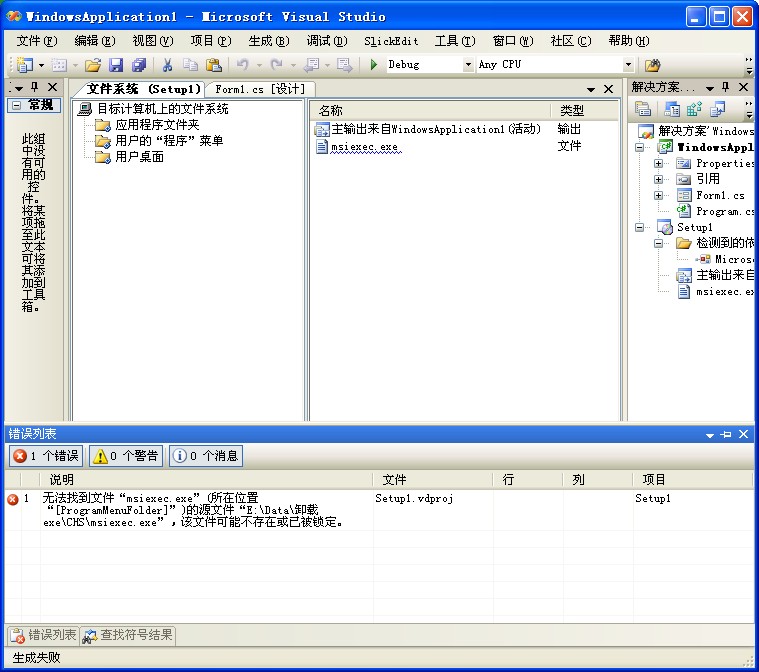Click the Copy toolbar icon
The image size is (759, 672).
[x=190, y=64]
